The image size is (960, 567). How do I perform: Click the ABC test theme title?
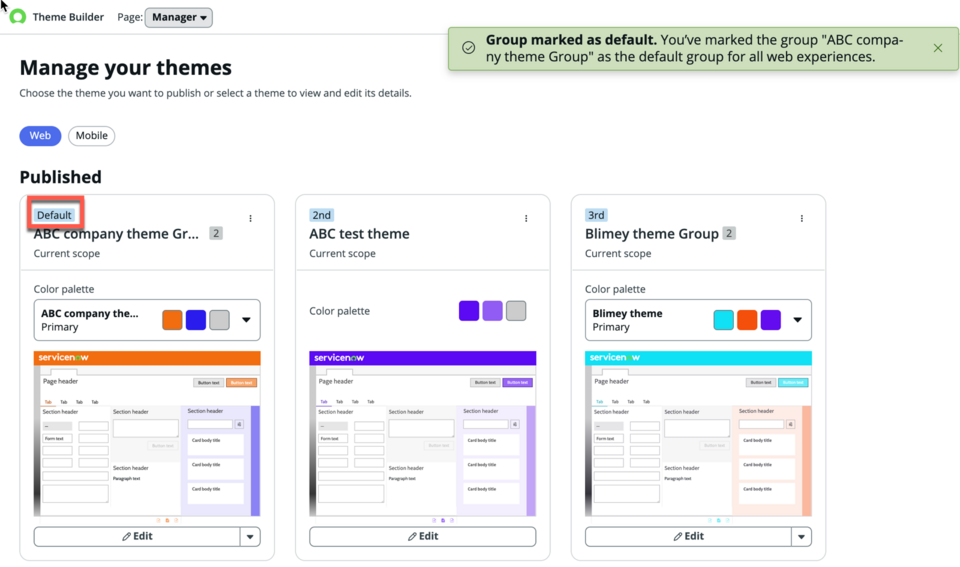tap(359, 234)
